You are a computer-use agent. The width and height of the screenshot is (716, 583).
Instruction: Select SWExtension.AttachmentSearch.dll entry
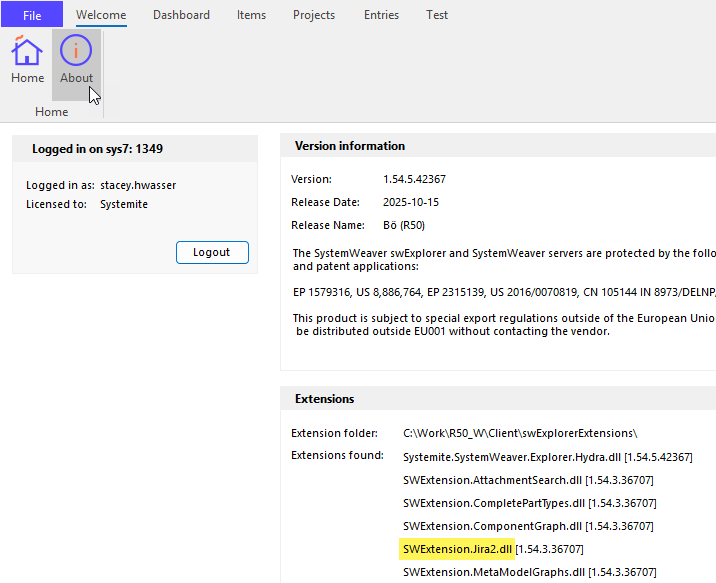(x=528, y=480)
